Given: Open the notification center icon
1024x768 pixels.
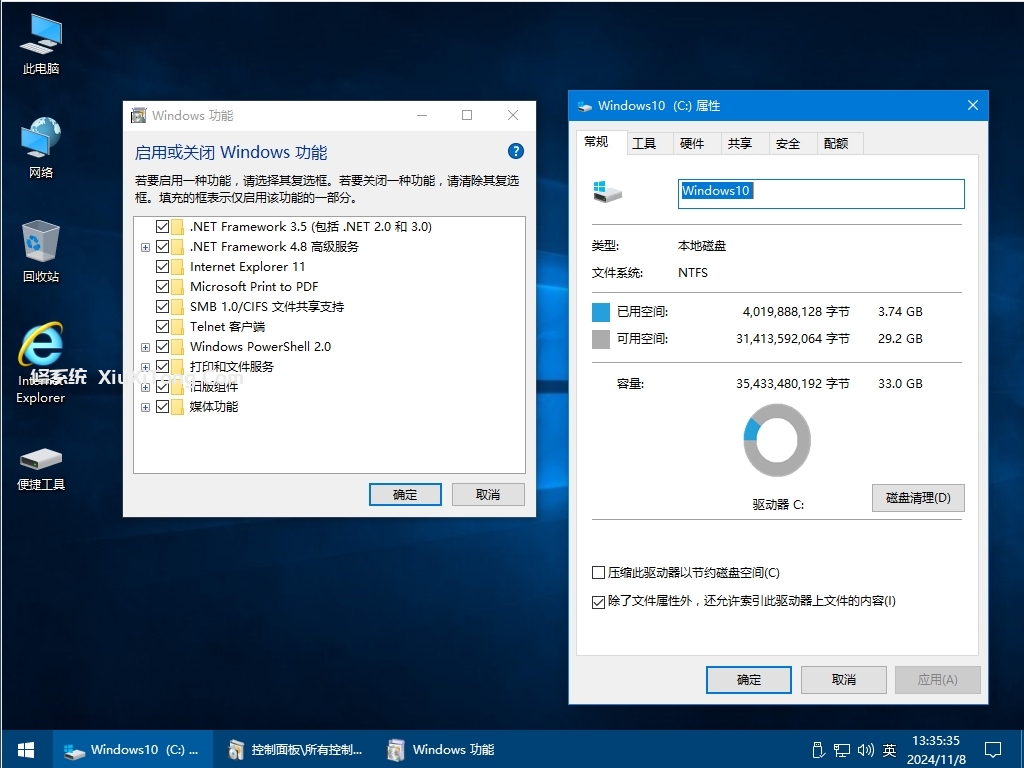Looking at the screenshot, I should pos(993,750).
